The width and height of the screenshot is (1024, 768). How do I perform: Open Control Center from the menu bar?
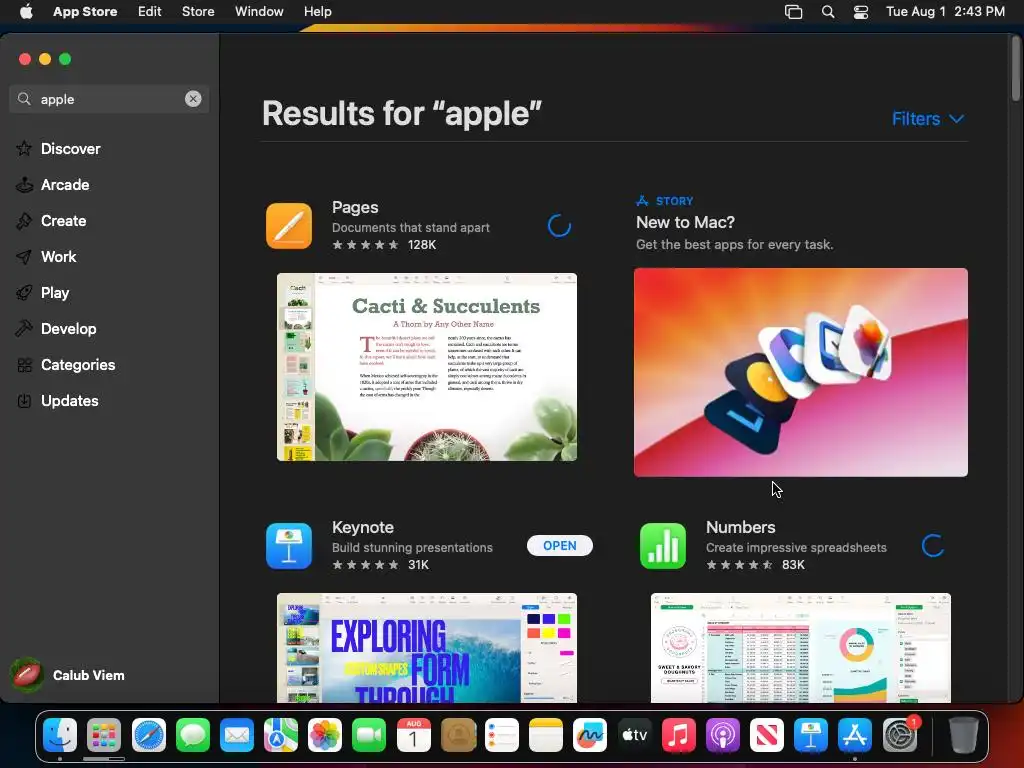pos(861,11)
